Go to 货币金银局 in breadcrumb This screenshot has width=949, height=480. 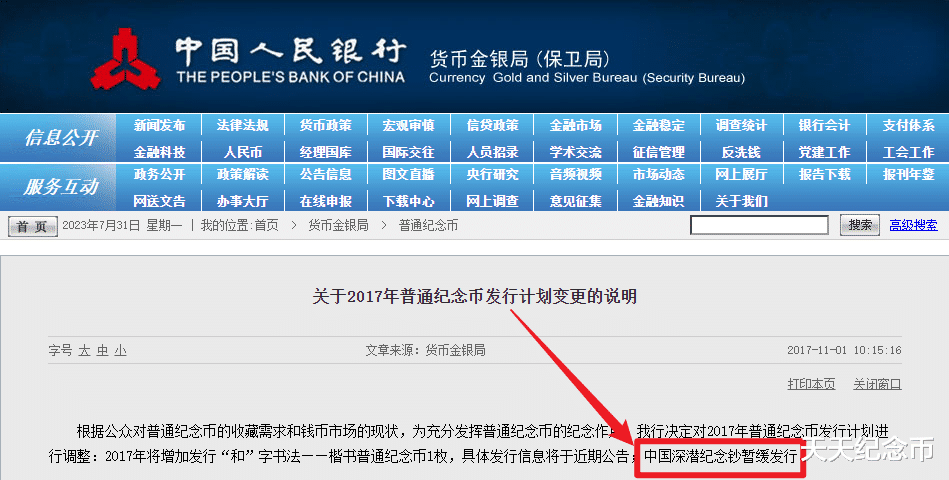tap(338, 226)
